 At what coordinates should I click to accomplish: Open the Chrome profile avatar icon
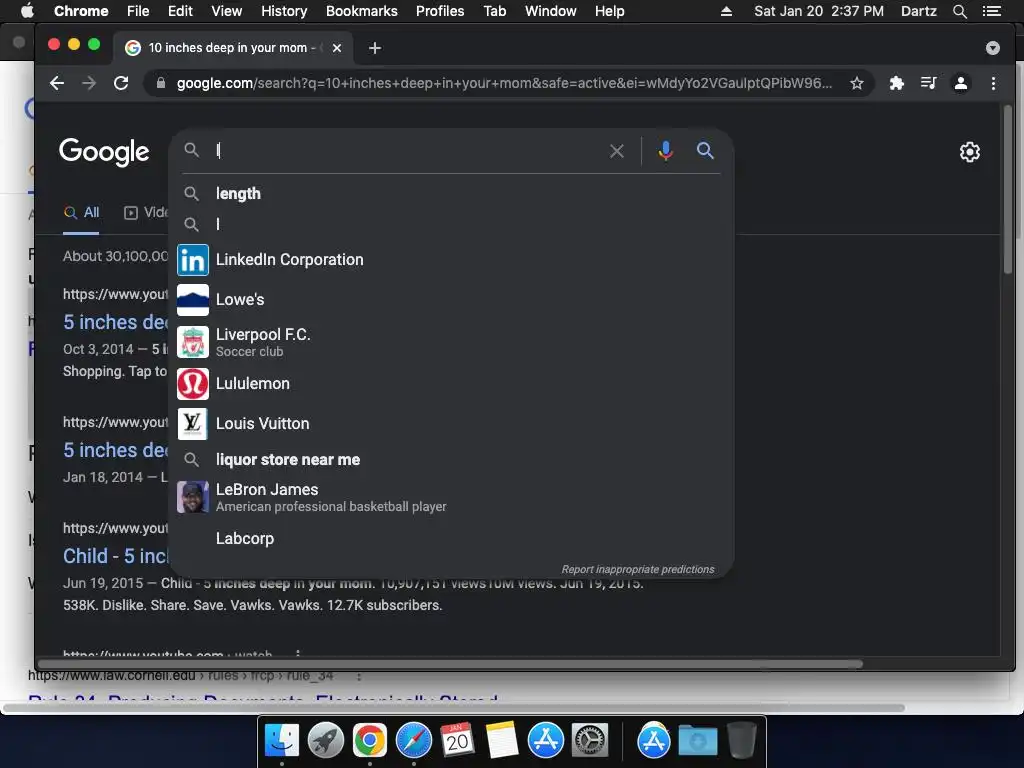tap(961, 83)
